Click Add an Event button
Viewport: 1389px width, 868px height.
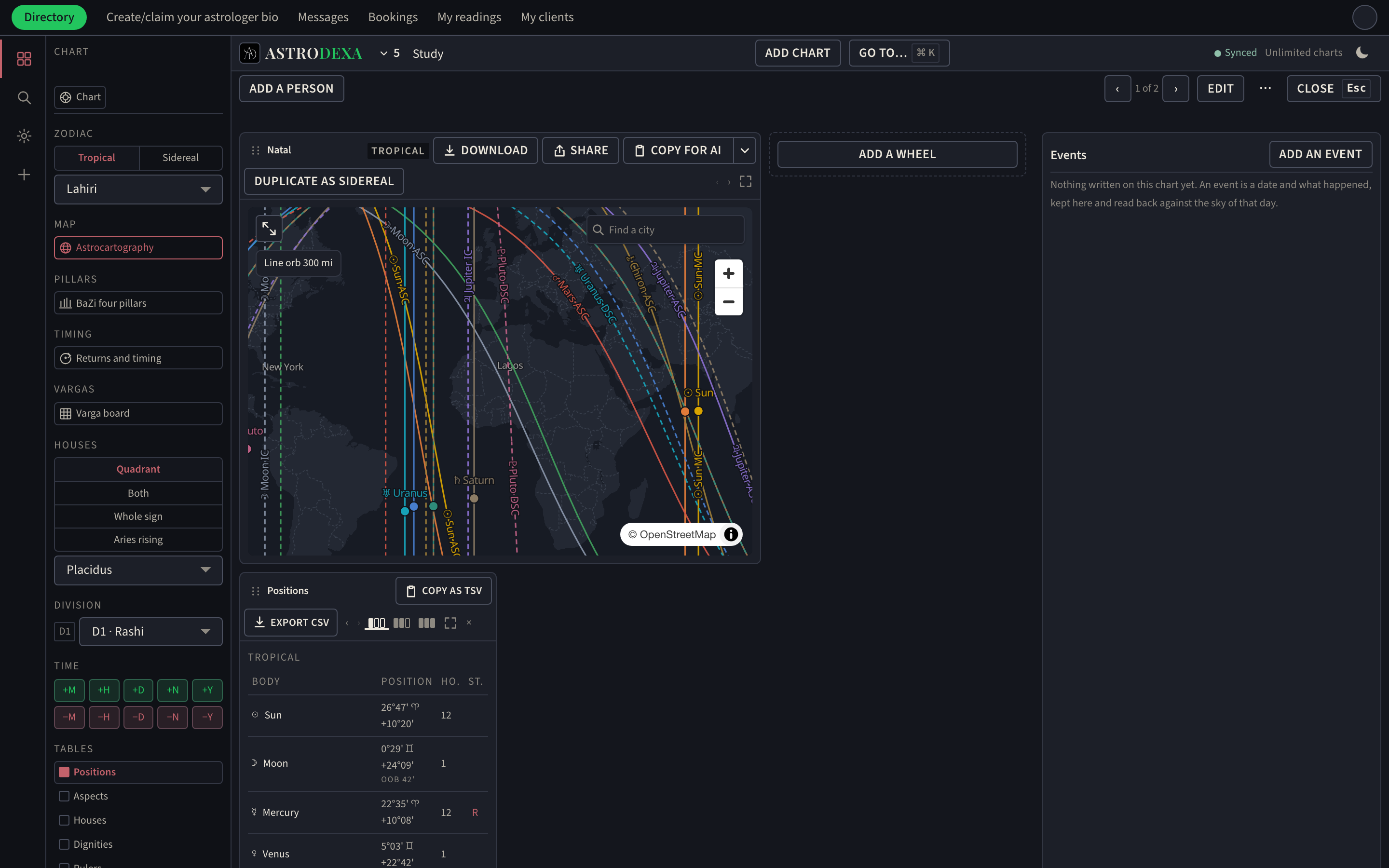click(1320, 154)
